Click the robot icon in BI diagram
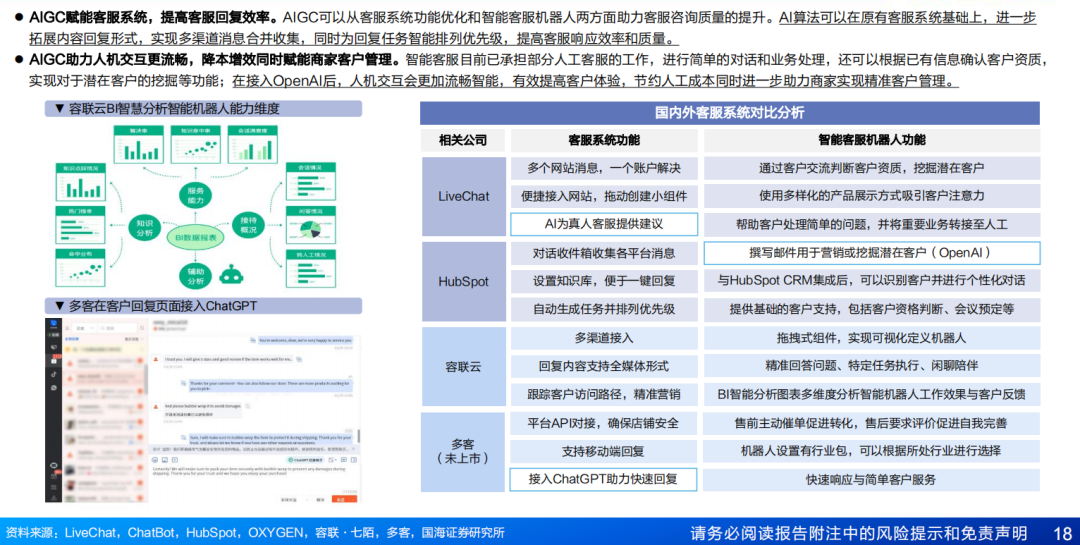 pyautogui.click(x=231, y=276)
